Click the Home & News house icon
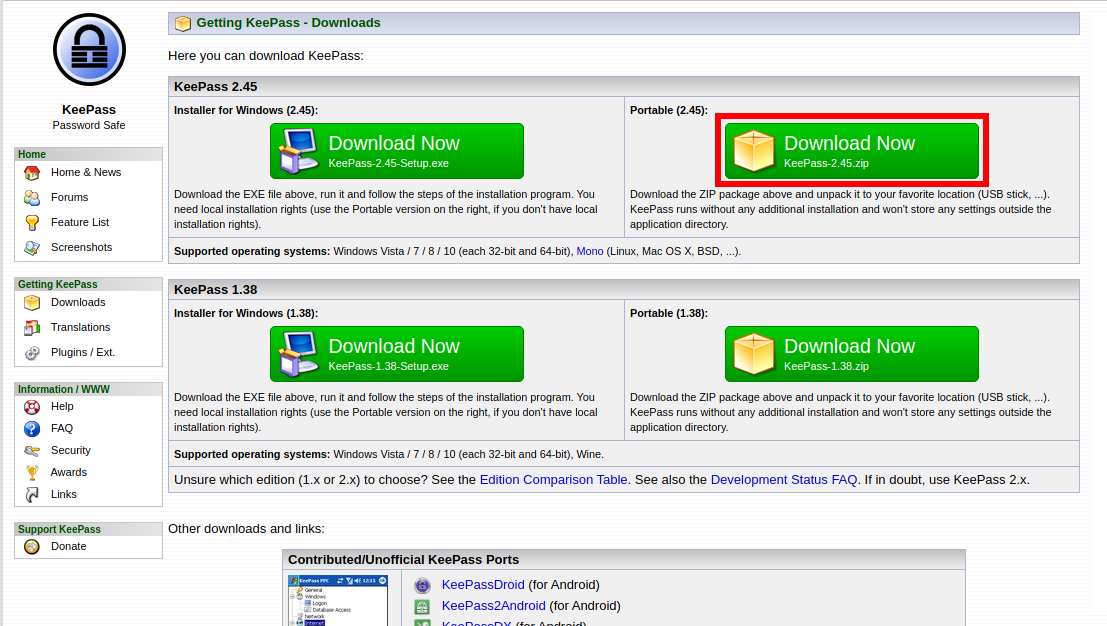This screenshot has height=626, width=1107. 32,173
